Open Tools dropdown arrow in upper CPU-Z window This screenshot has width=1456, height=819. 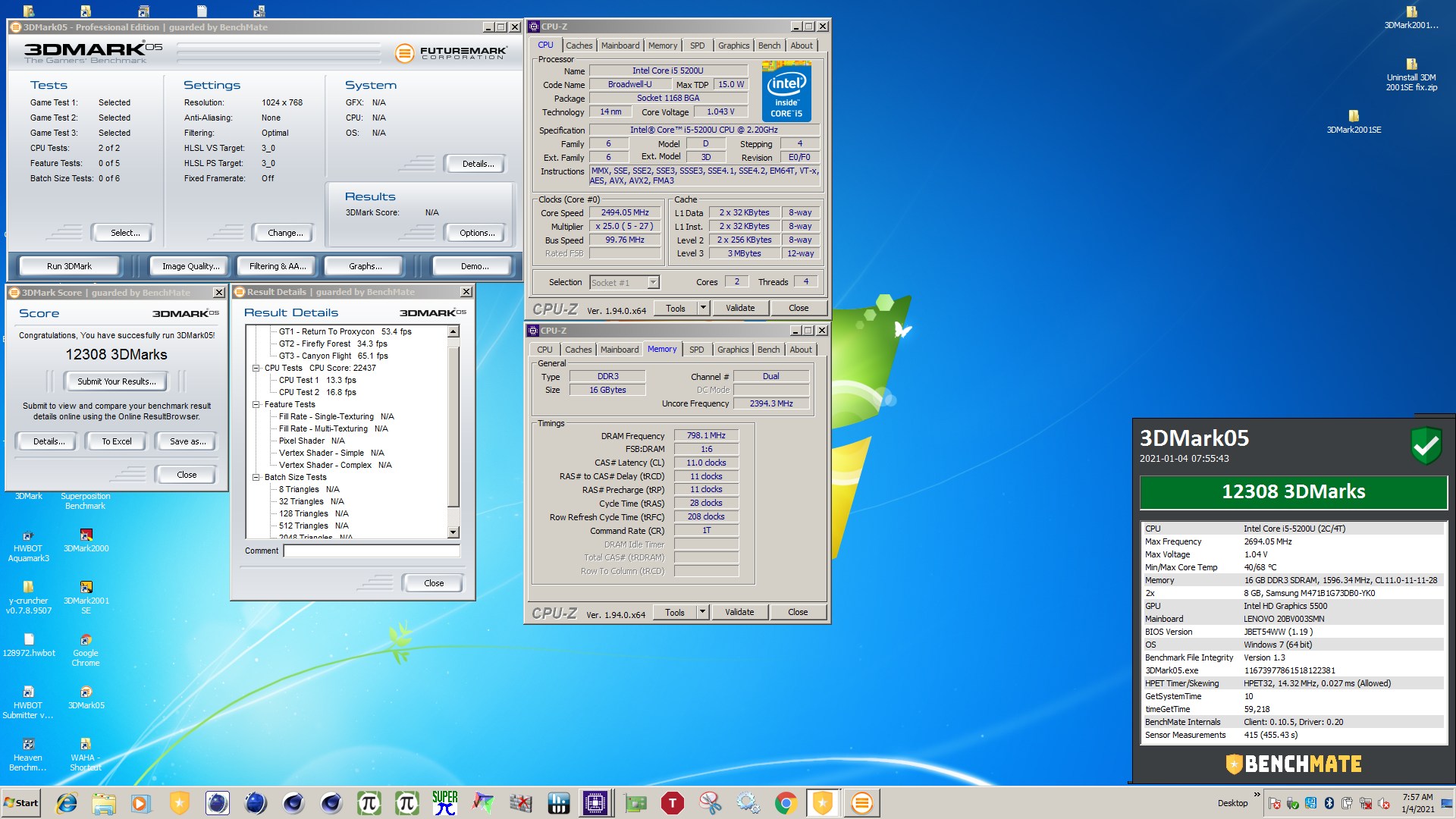click(x=703, y=308)
